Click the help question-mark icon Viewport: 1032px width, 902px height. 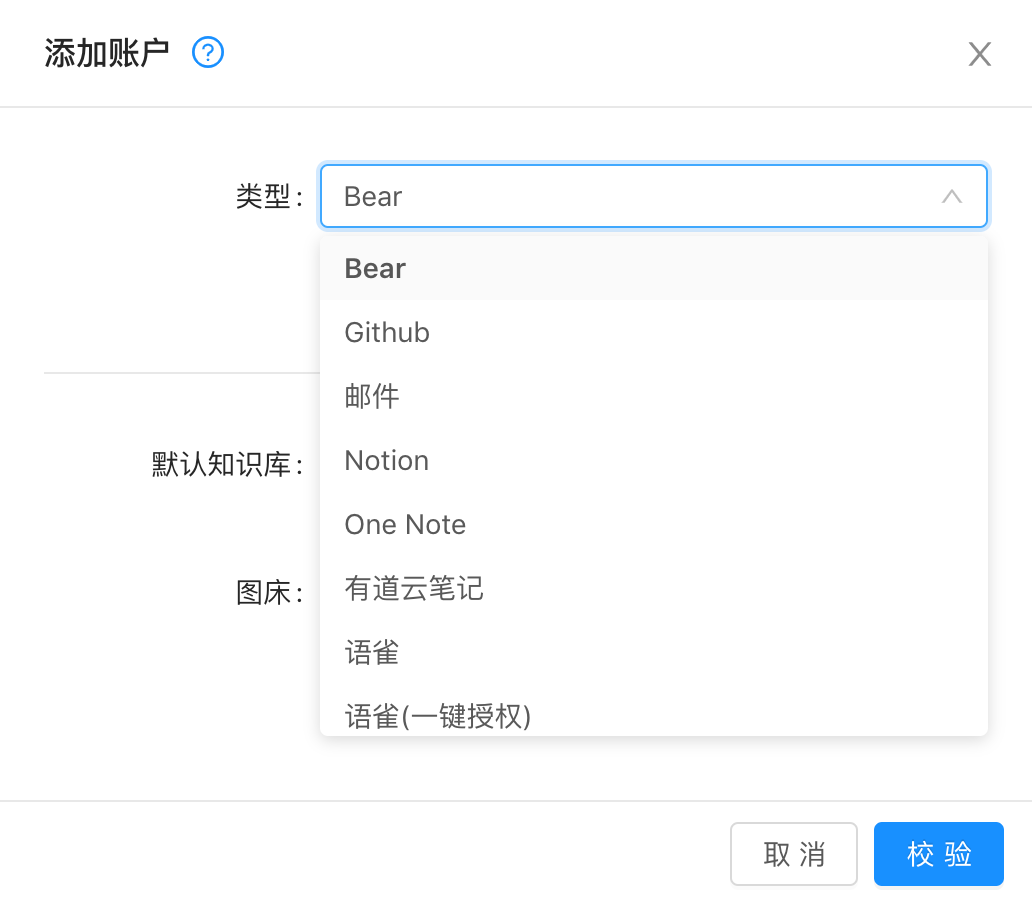(208, 53)
